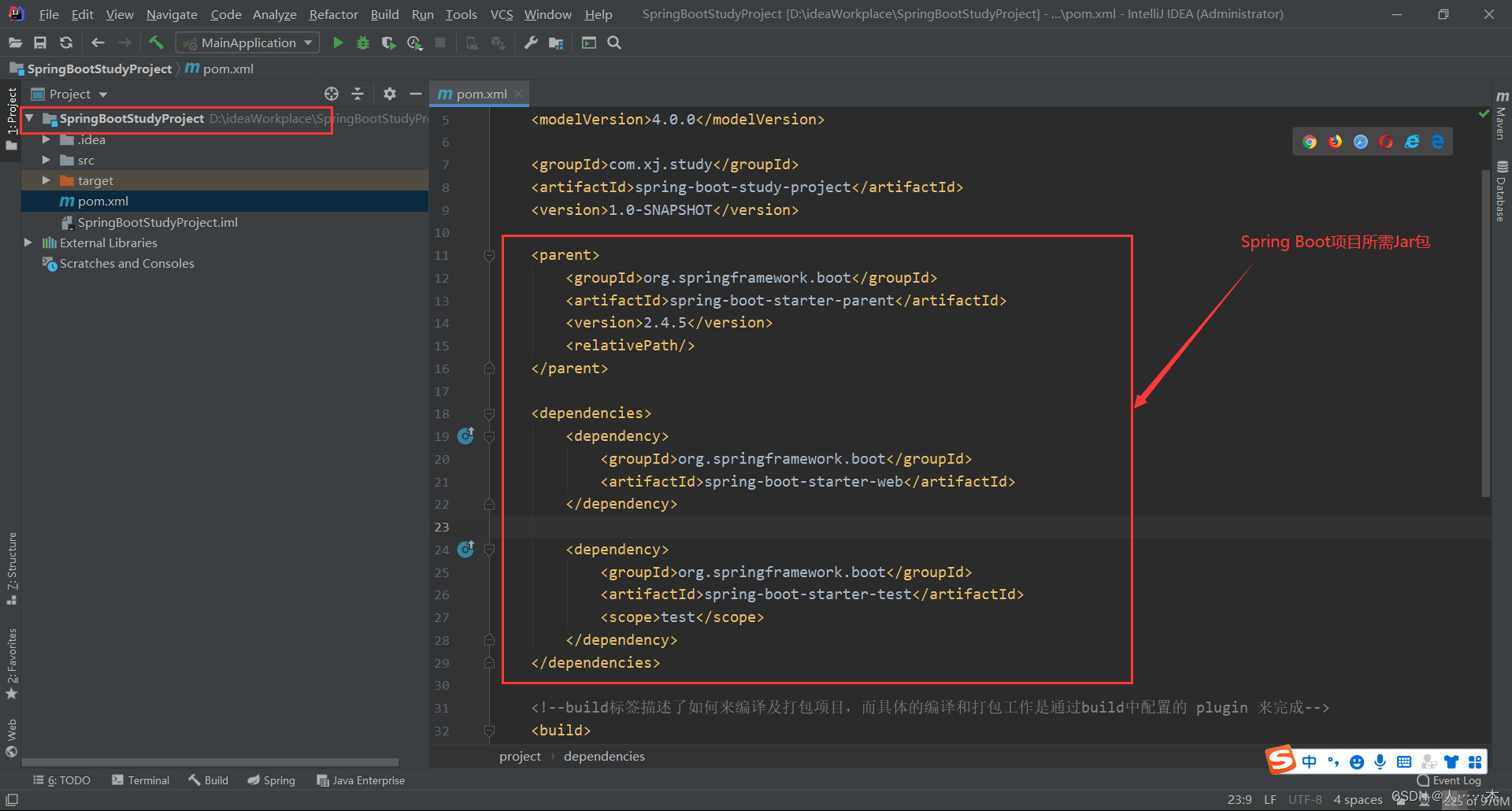
Task: Start debugging with the bug icon
Action: click(363, 43)
